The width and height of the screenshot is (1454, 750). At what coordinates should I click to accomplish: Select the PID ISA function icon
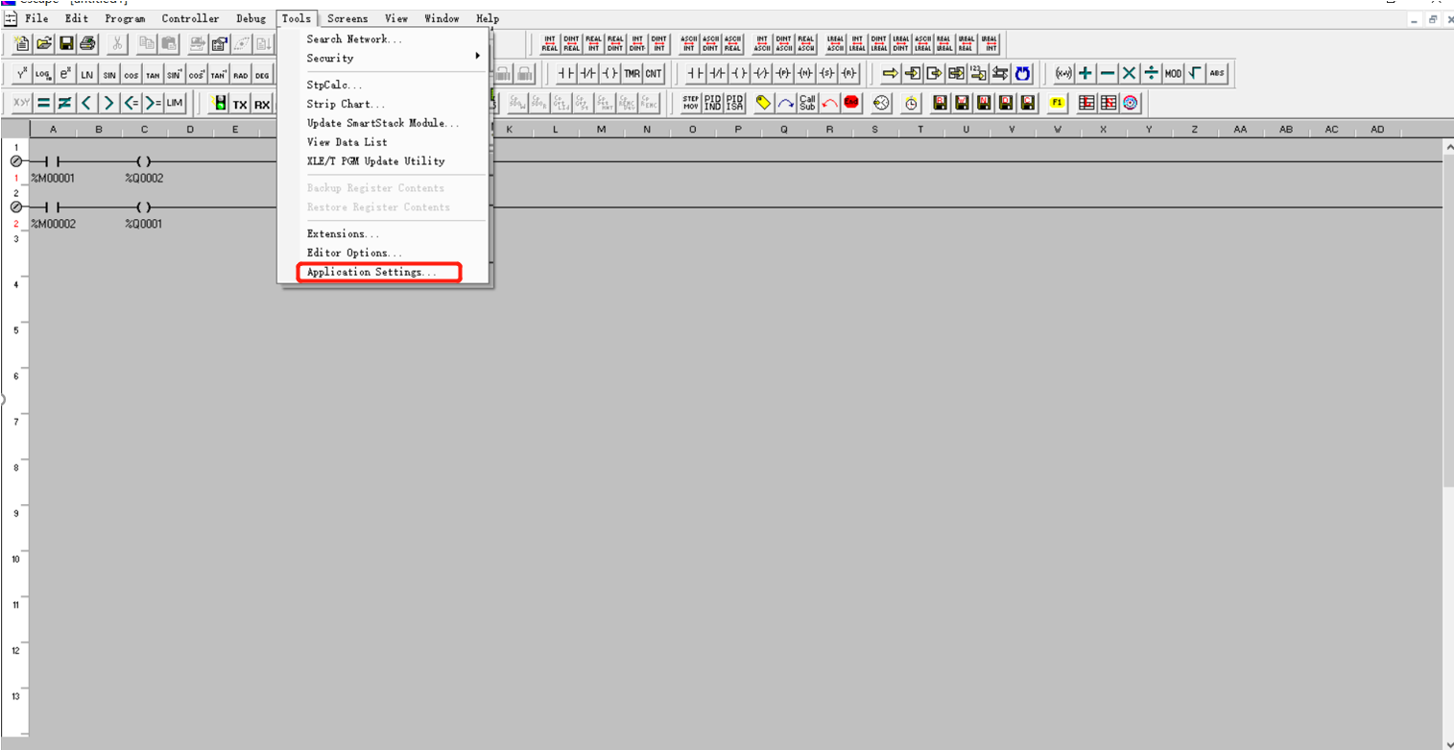(x=735, y=103)
